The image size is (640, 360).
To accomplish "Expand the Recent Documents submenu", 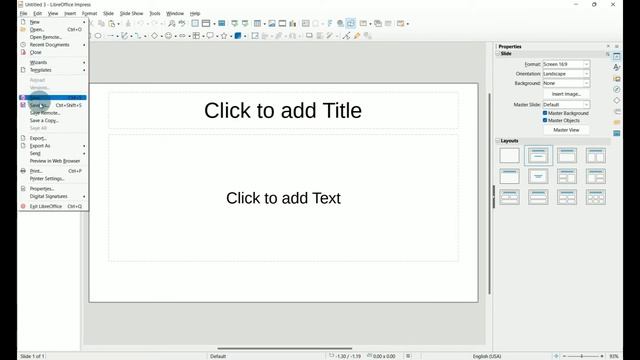I will 53,45.
